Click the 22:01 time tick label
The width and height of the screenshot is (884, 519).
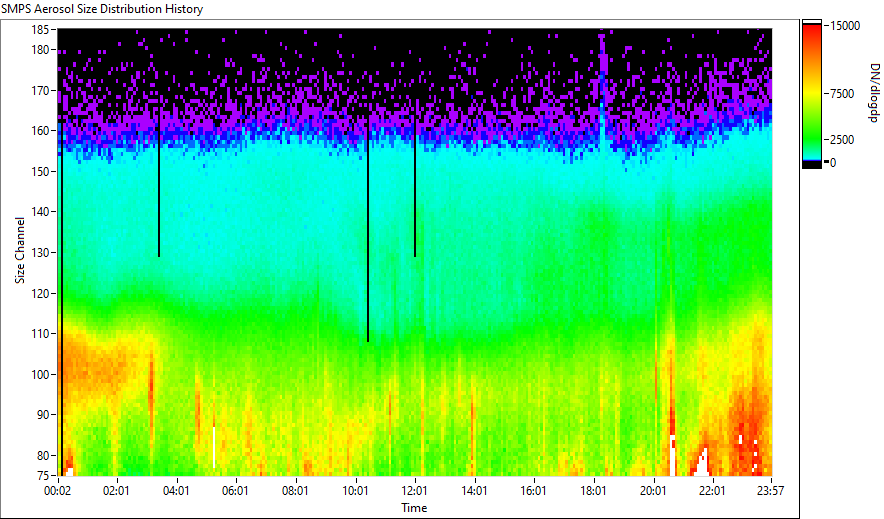[x=712, y=491]
